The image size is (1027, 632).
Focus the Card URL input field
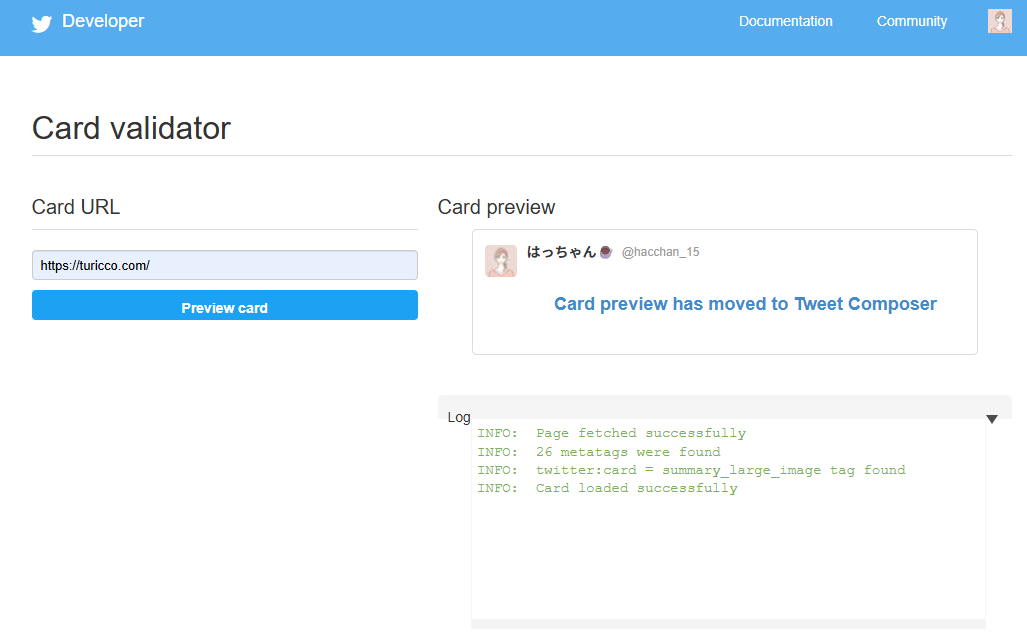pyautogui.click(x=225, y=265)
